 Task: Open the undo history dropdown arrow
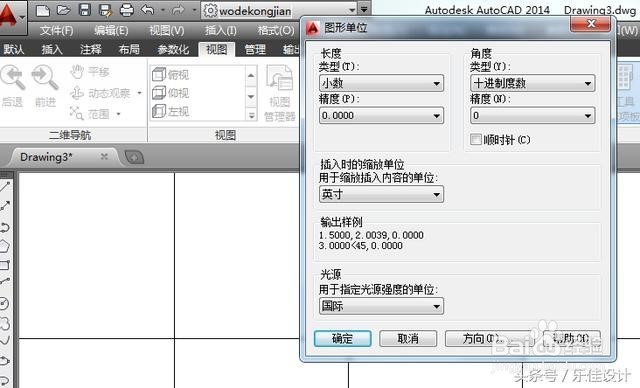[162, 10]
